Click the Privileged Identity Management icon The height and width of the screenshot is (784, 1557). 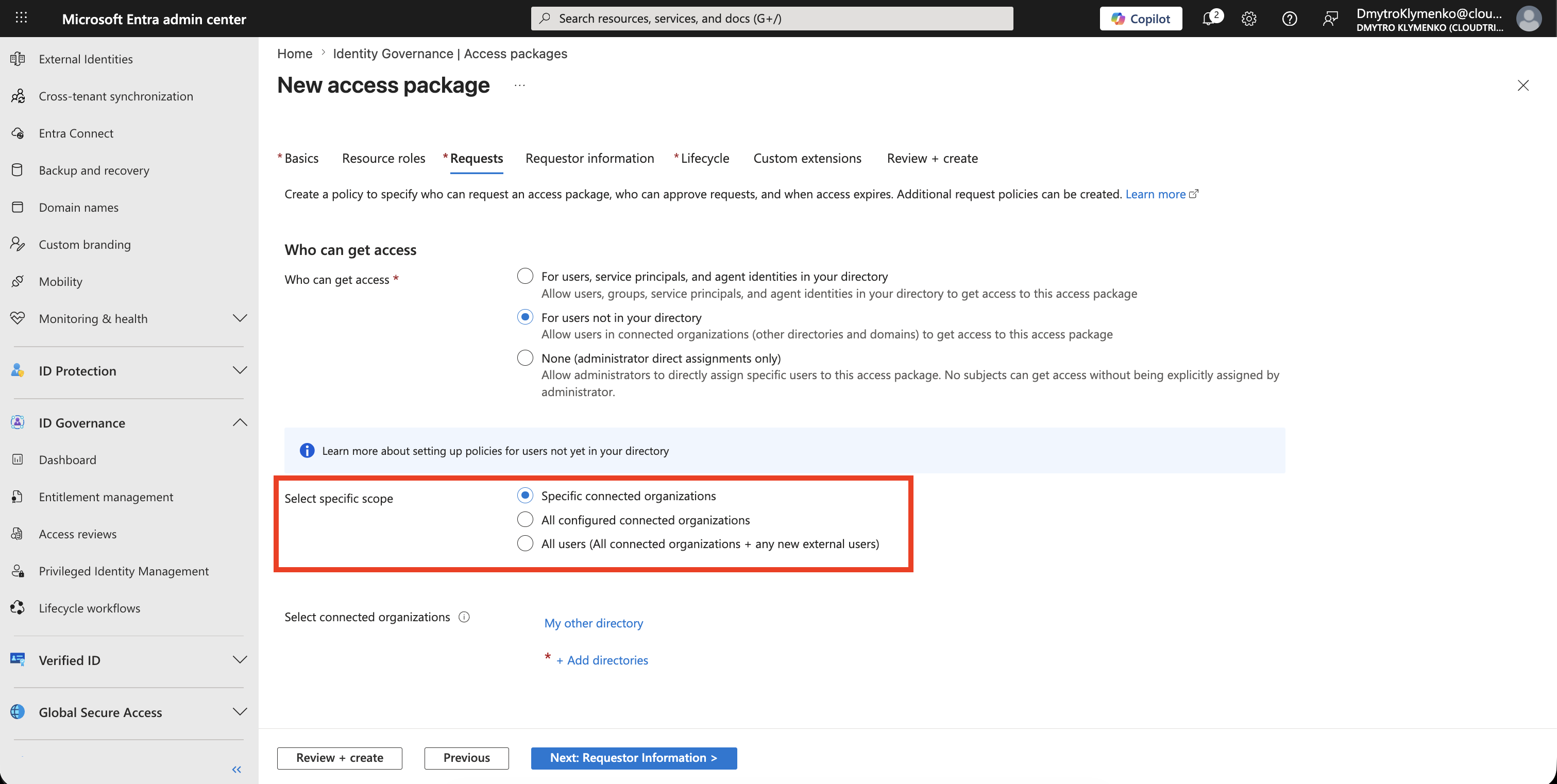point(18,571)
